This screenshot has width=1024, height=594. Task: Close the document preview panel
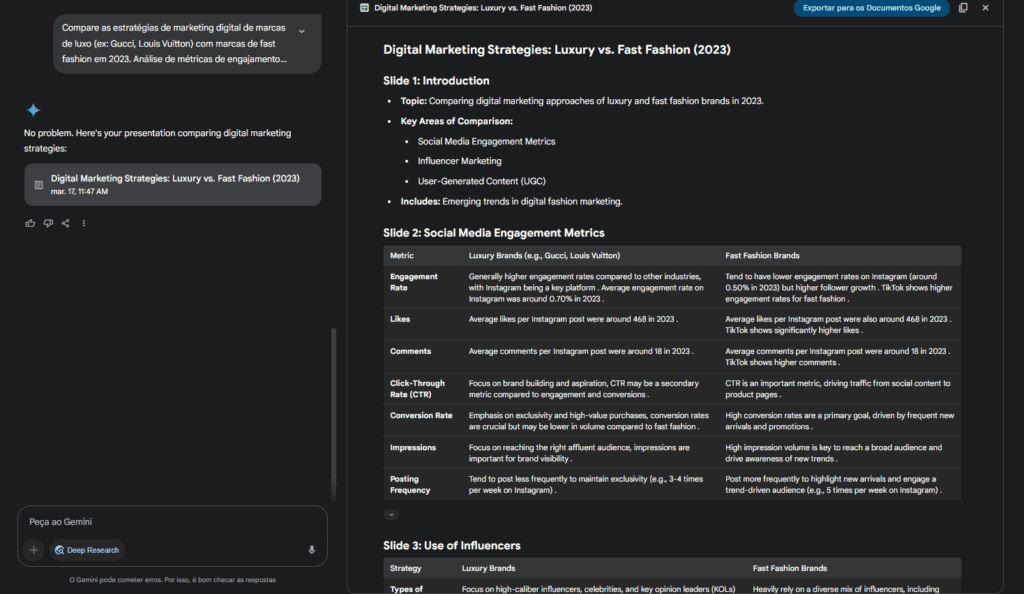click(x=985, y=8)
